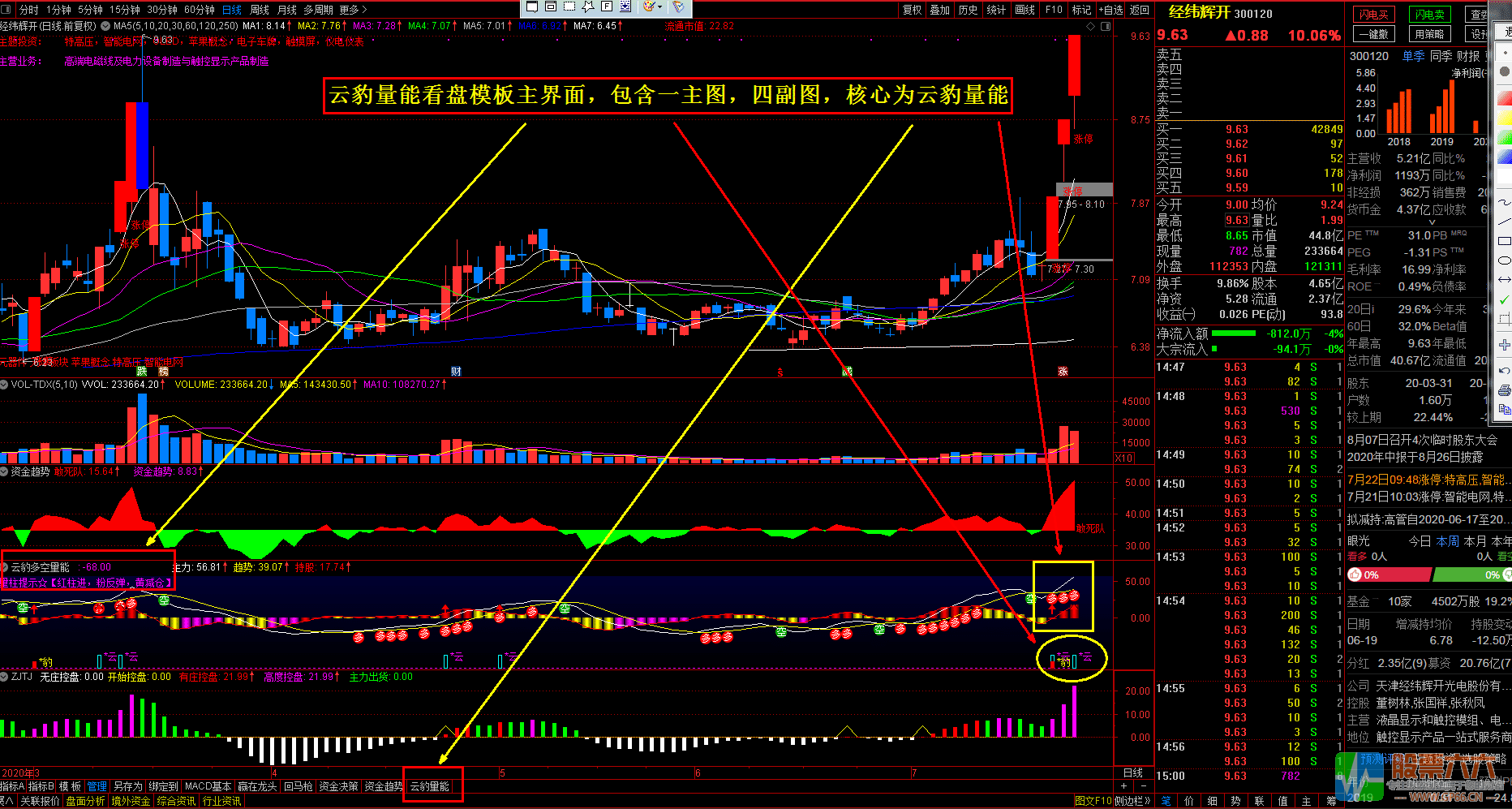Open the MACD基本 indicator tab

tap(208, 786)
